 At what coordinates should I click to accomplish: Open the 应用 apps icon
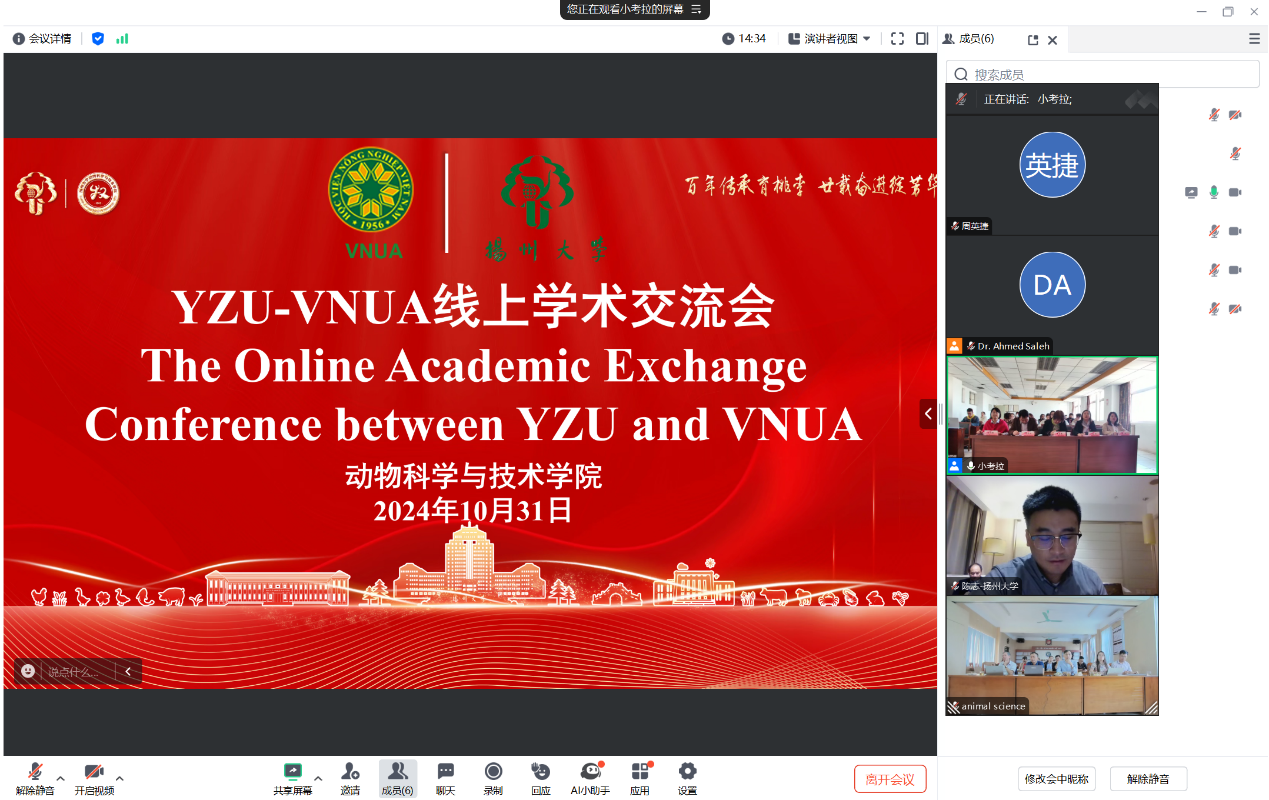pyautogui.click(x=640, y=777)
